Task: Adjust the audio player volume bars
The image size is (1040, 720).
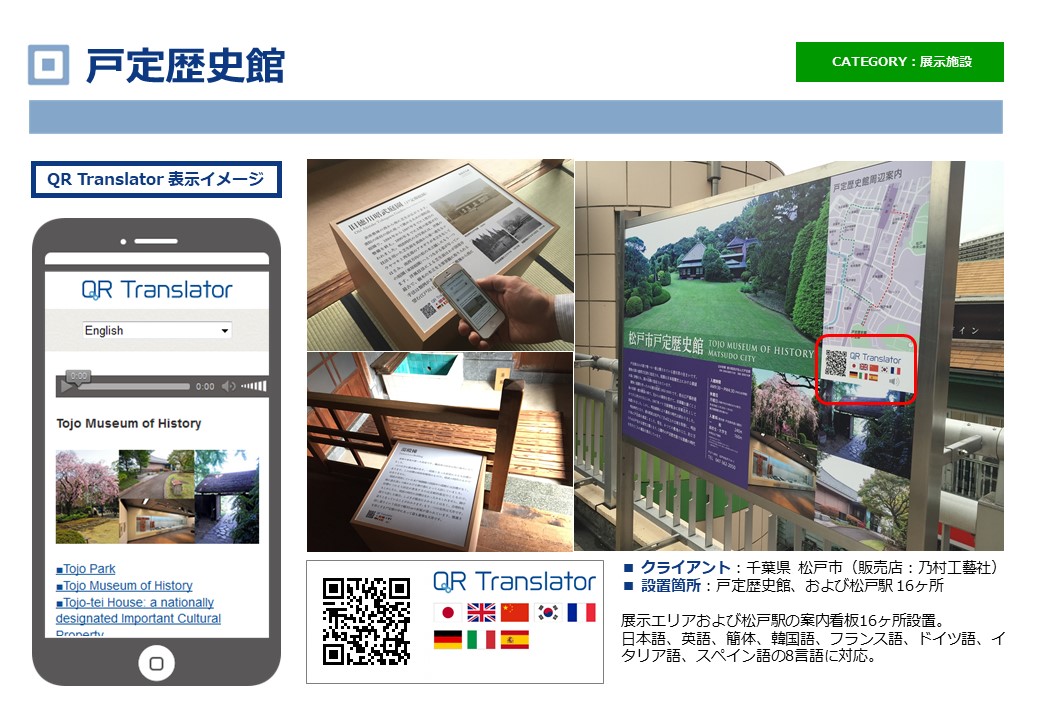Action: coord(253,386)
